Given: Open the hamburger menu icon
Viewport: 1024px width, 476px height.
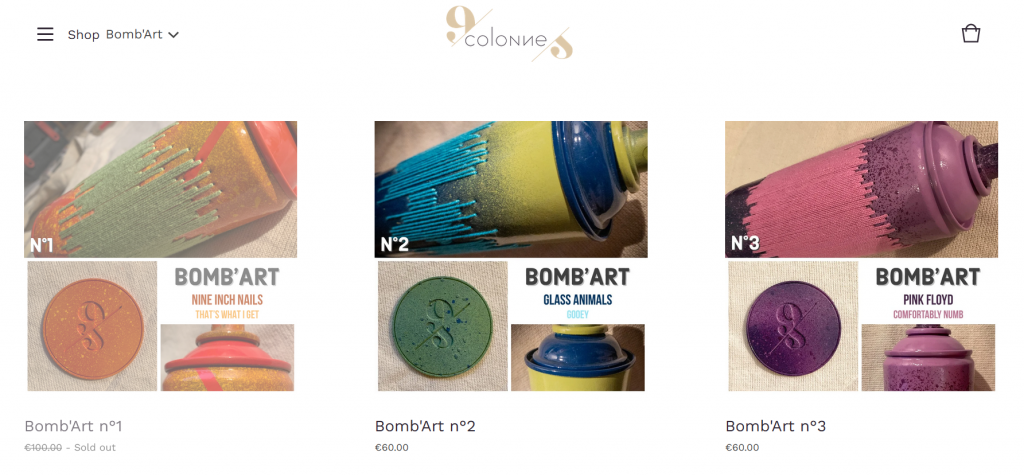Looking at the screenshot, I should (x=45, y=34).
